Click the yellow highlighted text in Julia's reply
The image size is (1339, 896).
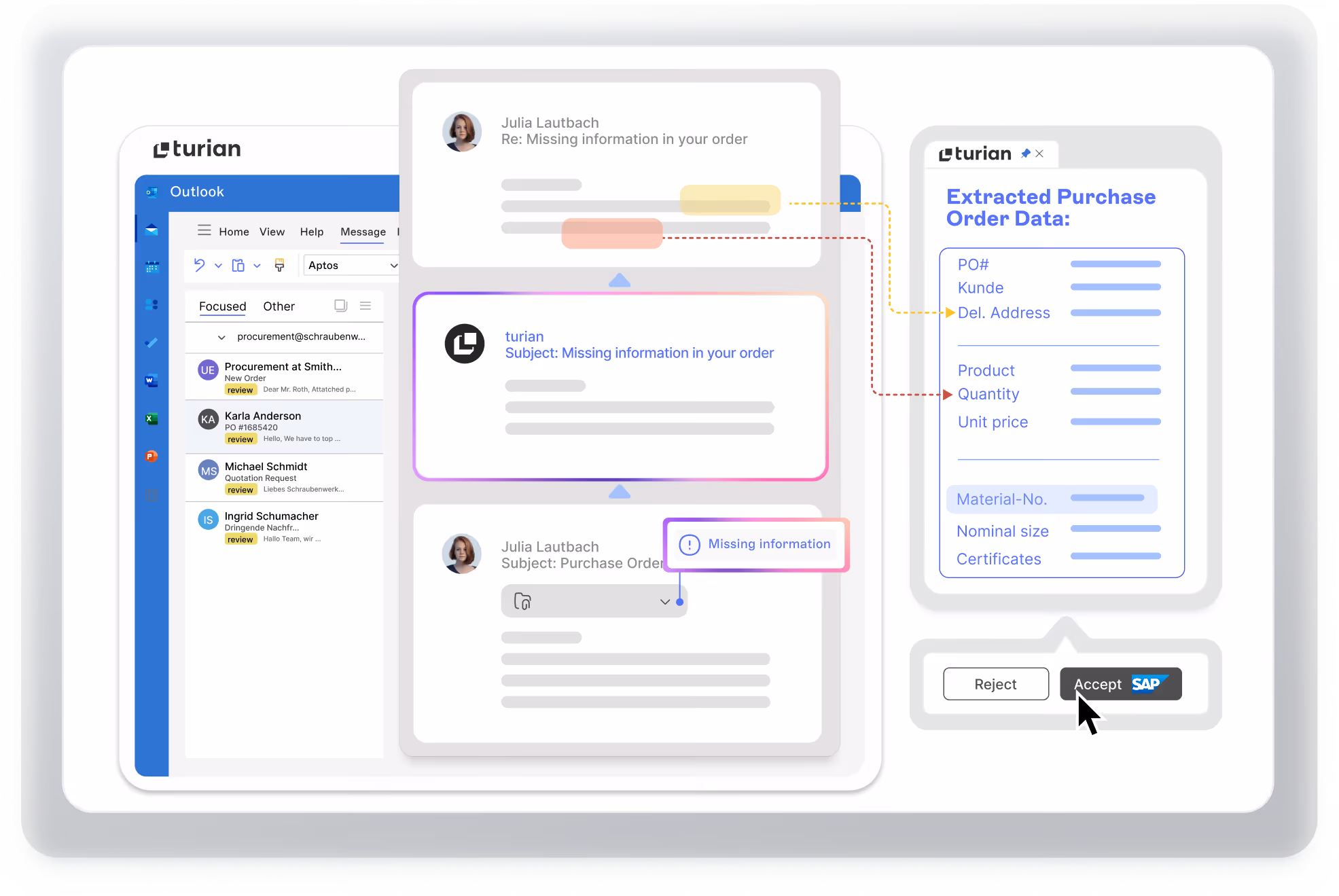click(730, 200)
